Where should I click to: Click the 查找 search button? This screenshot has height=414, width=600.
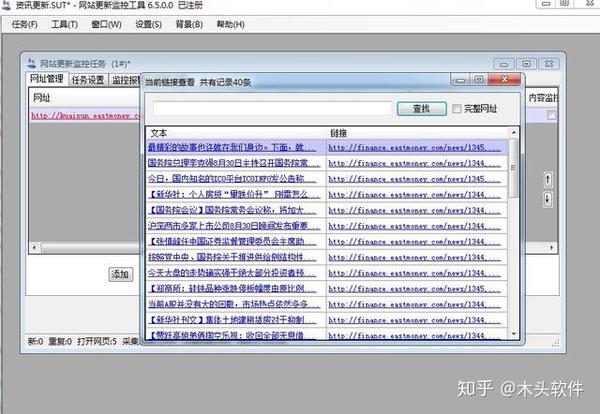click(421, 109)
